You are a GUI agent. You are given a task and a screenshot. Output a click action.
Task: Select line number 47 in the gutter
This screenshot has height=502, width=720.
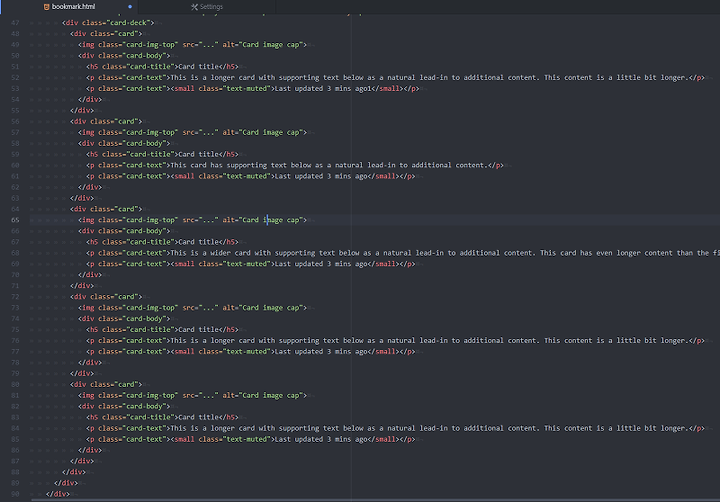pos(15,23)
